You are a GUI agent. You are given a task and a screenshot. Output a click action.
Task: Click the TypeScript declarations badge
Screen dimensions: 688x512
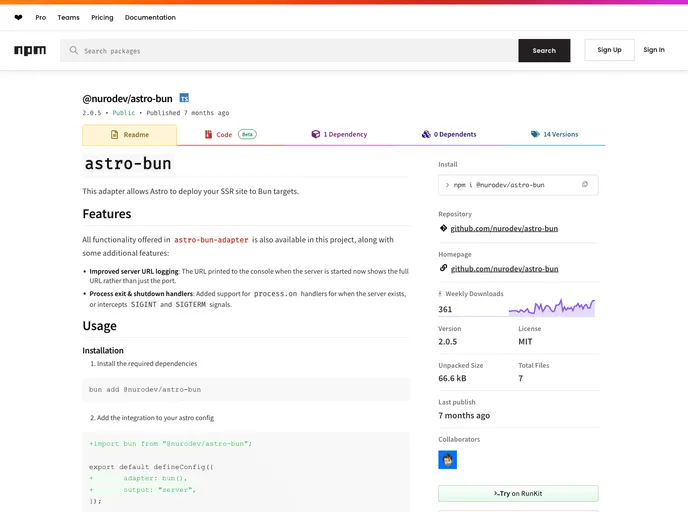[x=184, y=98]
